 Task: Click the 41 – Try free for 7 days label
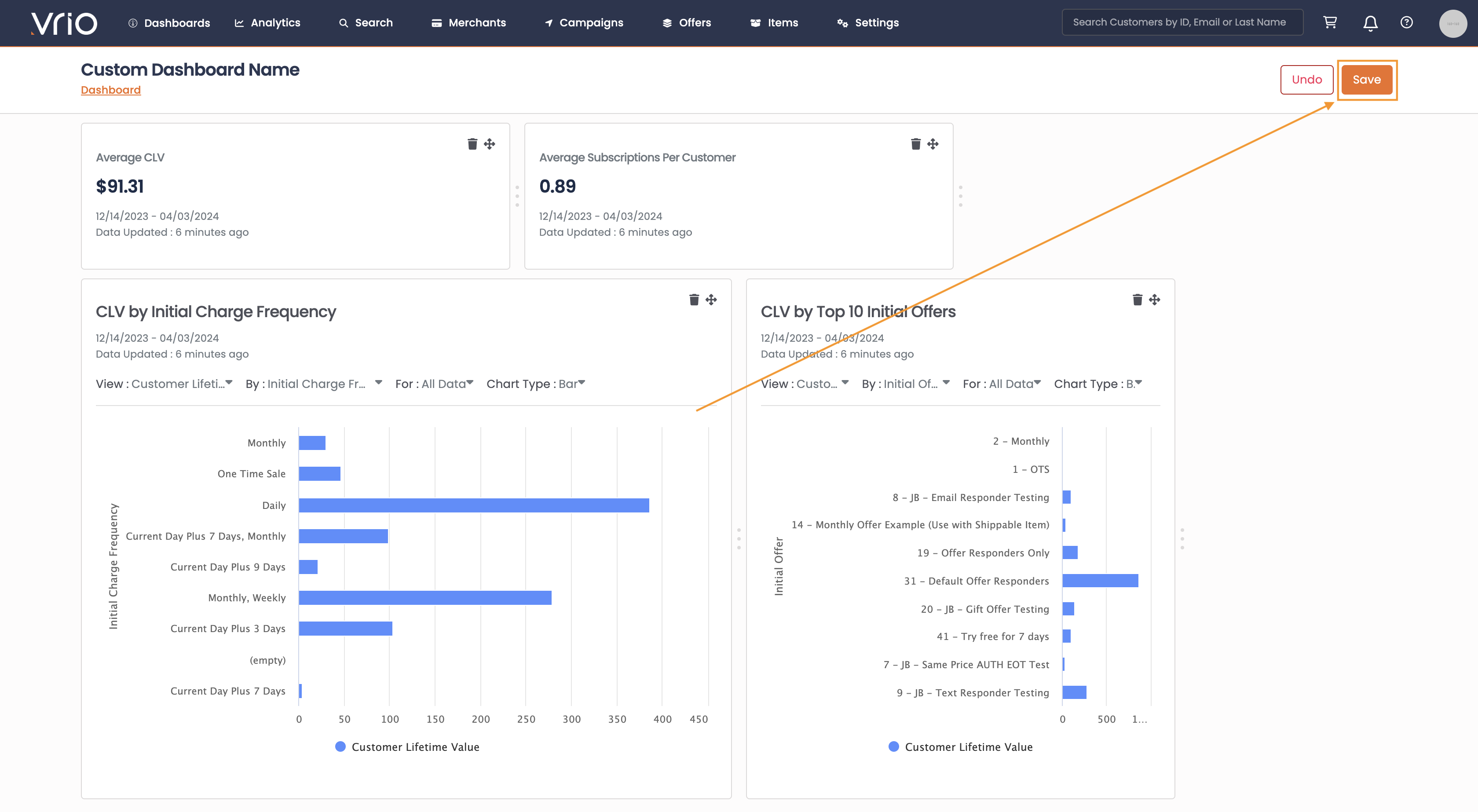[993, 636]
